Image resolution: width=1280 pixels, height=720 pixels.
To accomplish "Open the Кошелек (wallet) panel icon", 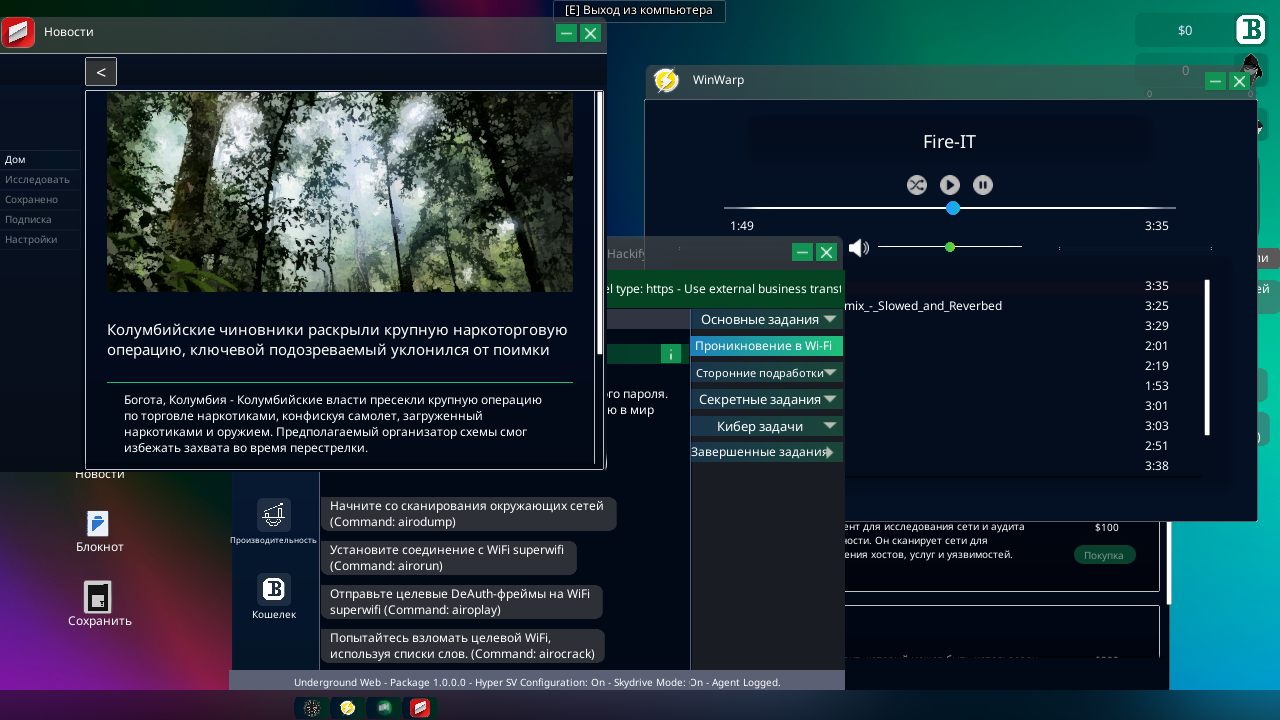I will pyautogui.click(x=274, y=589).
